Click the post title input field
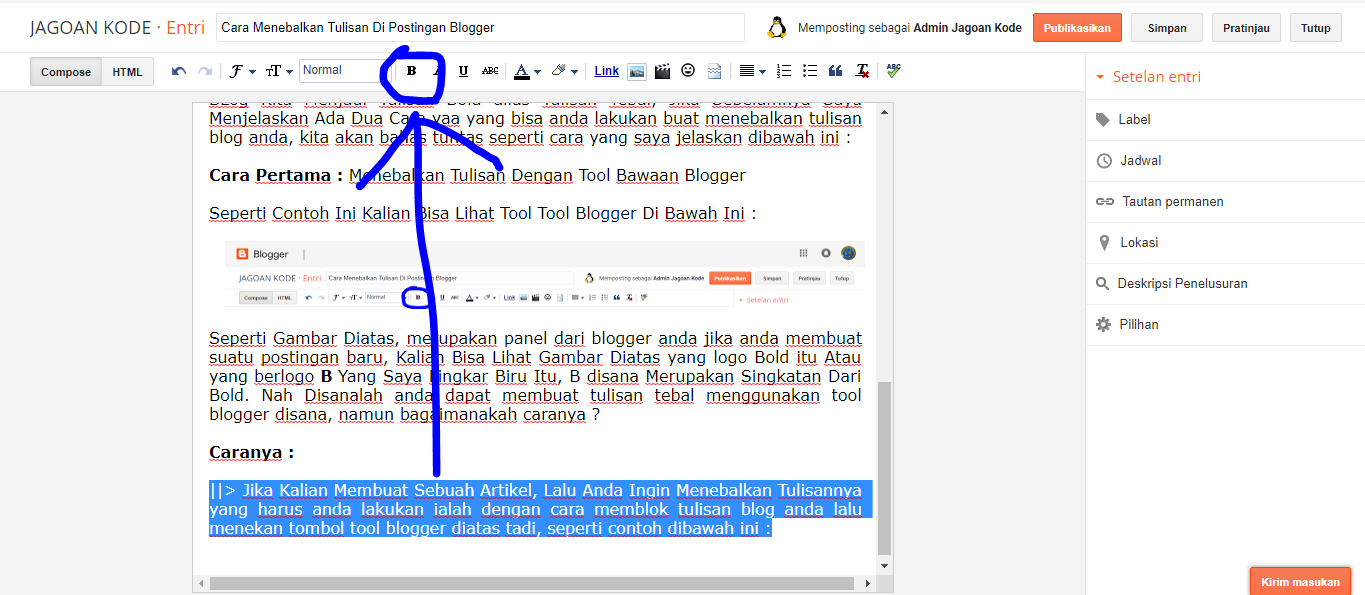The height and width of the screenshot is (595, 1365). click(x=480, y=27)
